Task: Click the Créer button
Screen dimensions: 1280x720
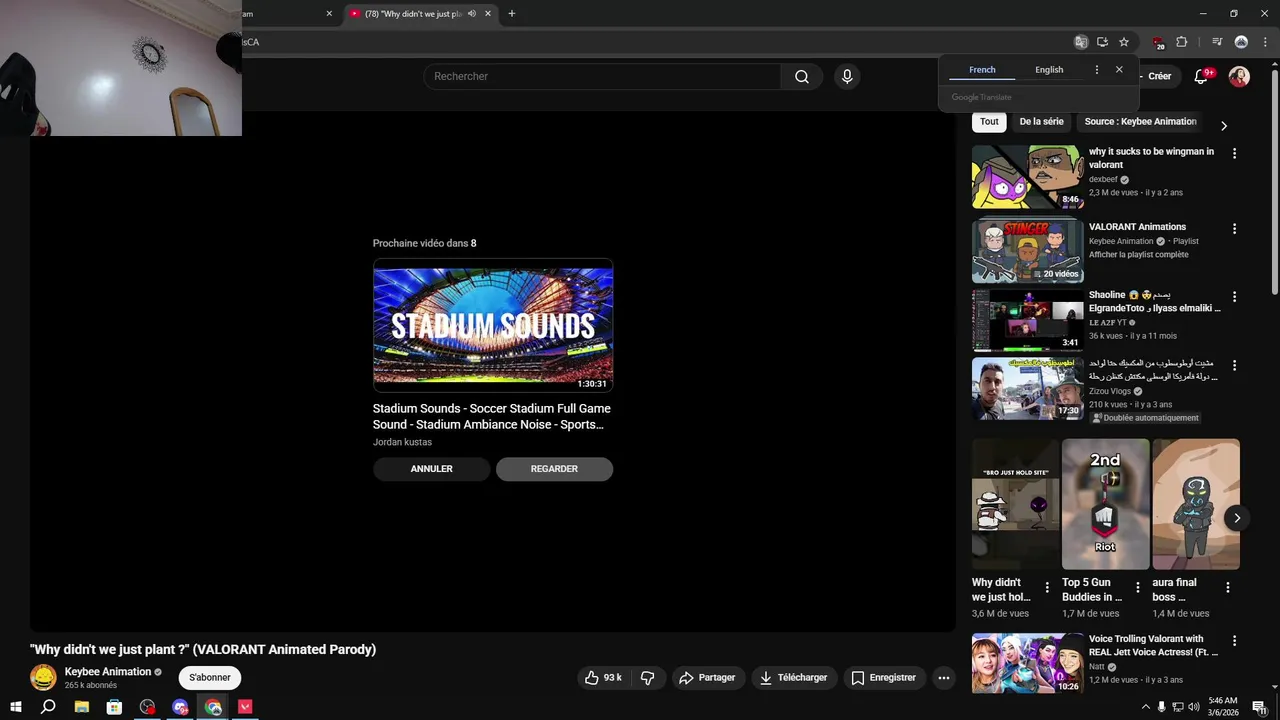Action: click(x=1159, y=77)
